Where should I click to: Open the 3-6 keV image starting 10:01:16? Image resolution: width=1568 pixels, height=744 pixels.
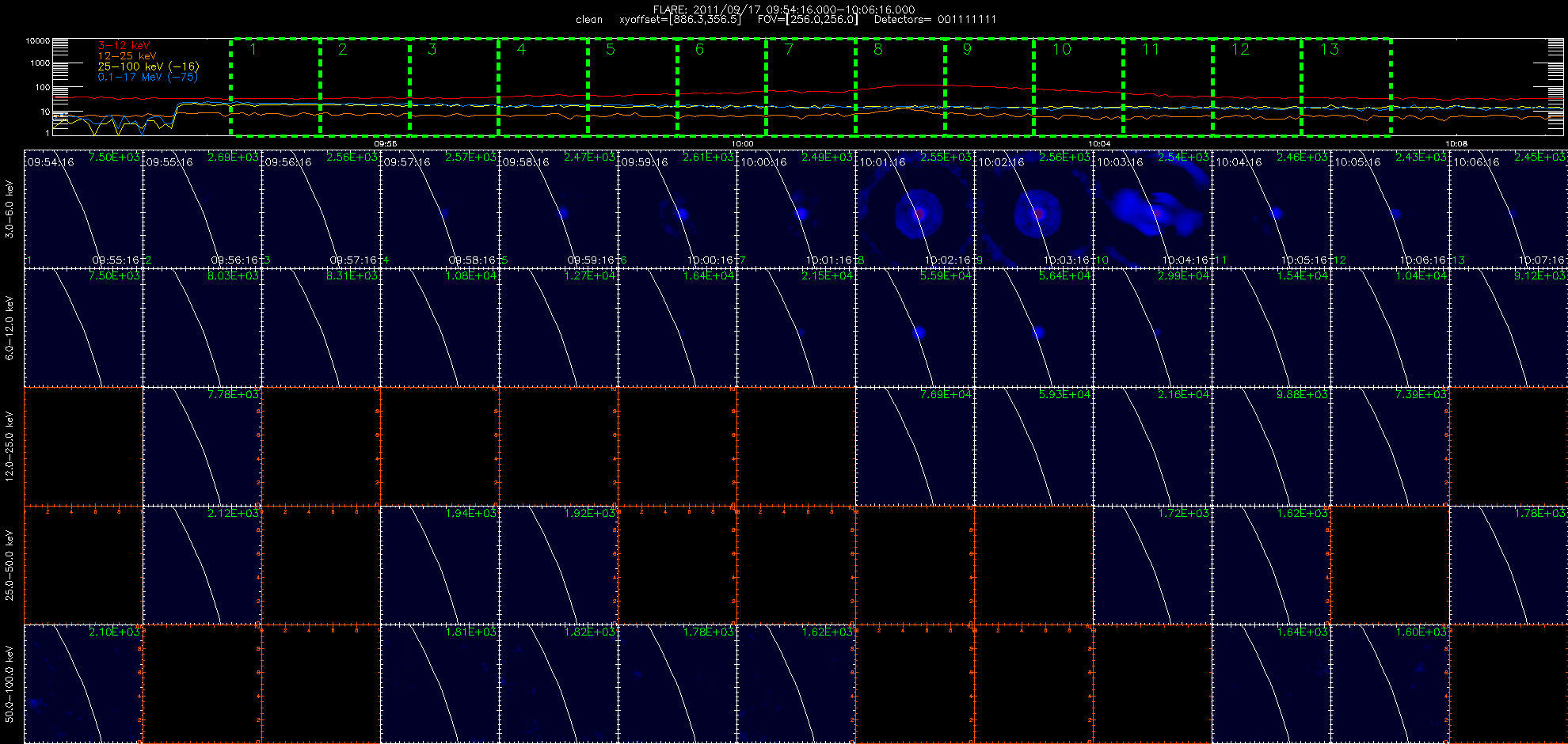point(915,209)
